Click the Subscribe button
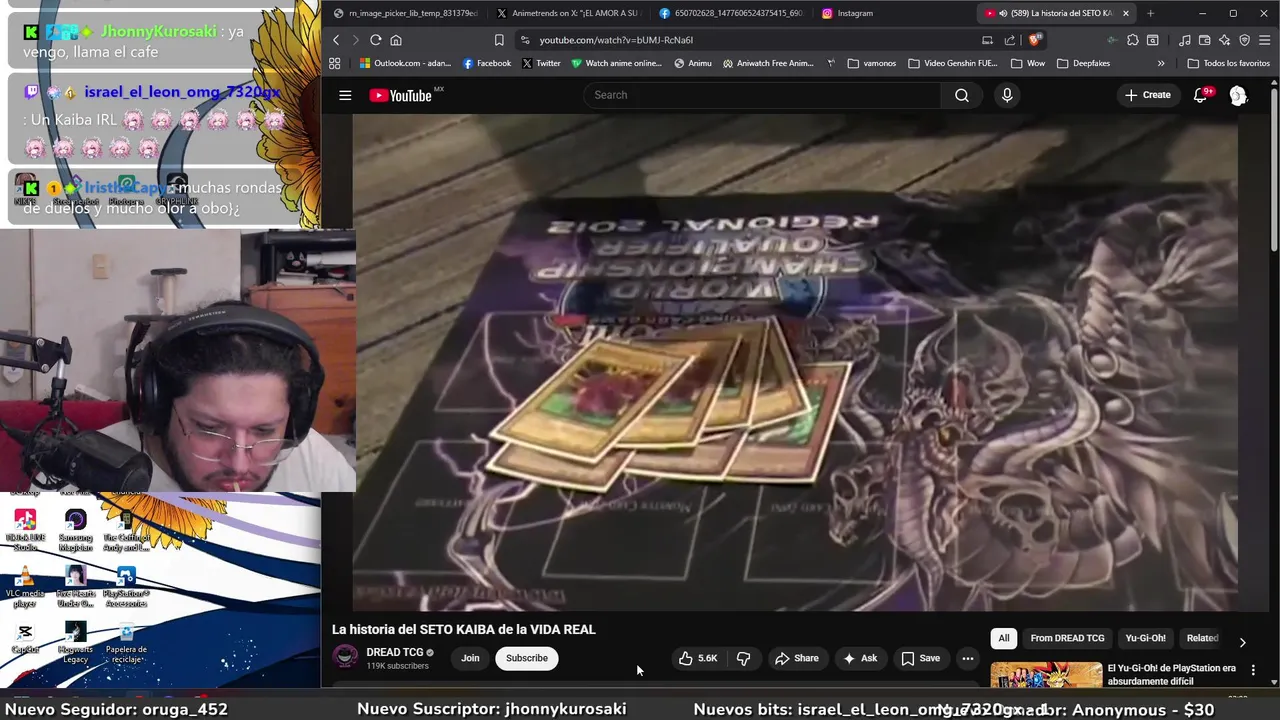 [526, 658]
